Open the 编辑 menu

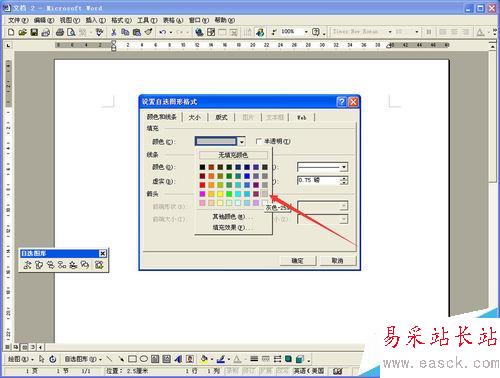click(44, 20)
